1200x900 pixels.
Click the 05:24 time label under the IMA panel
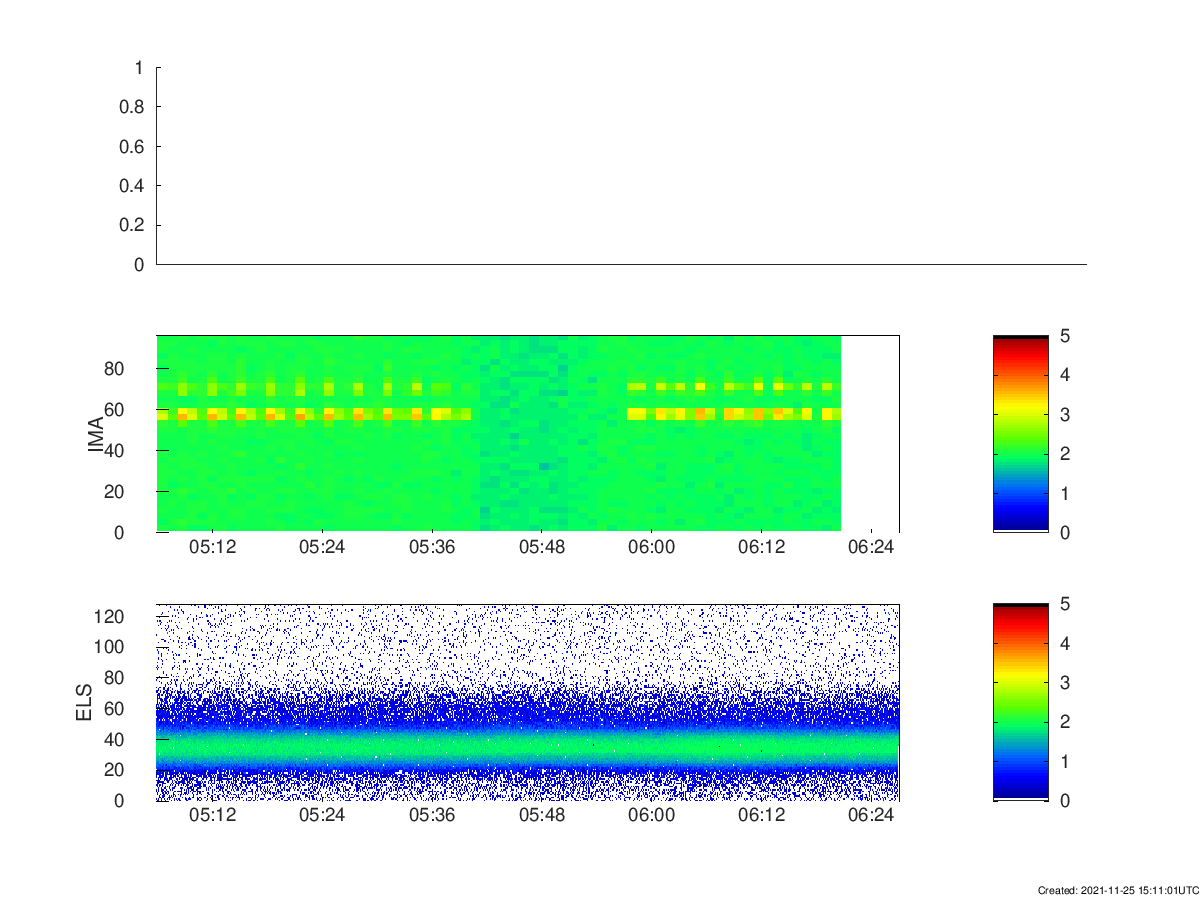click(x=322, y=548)
